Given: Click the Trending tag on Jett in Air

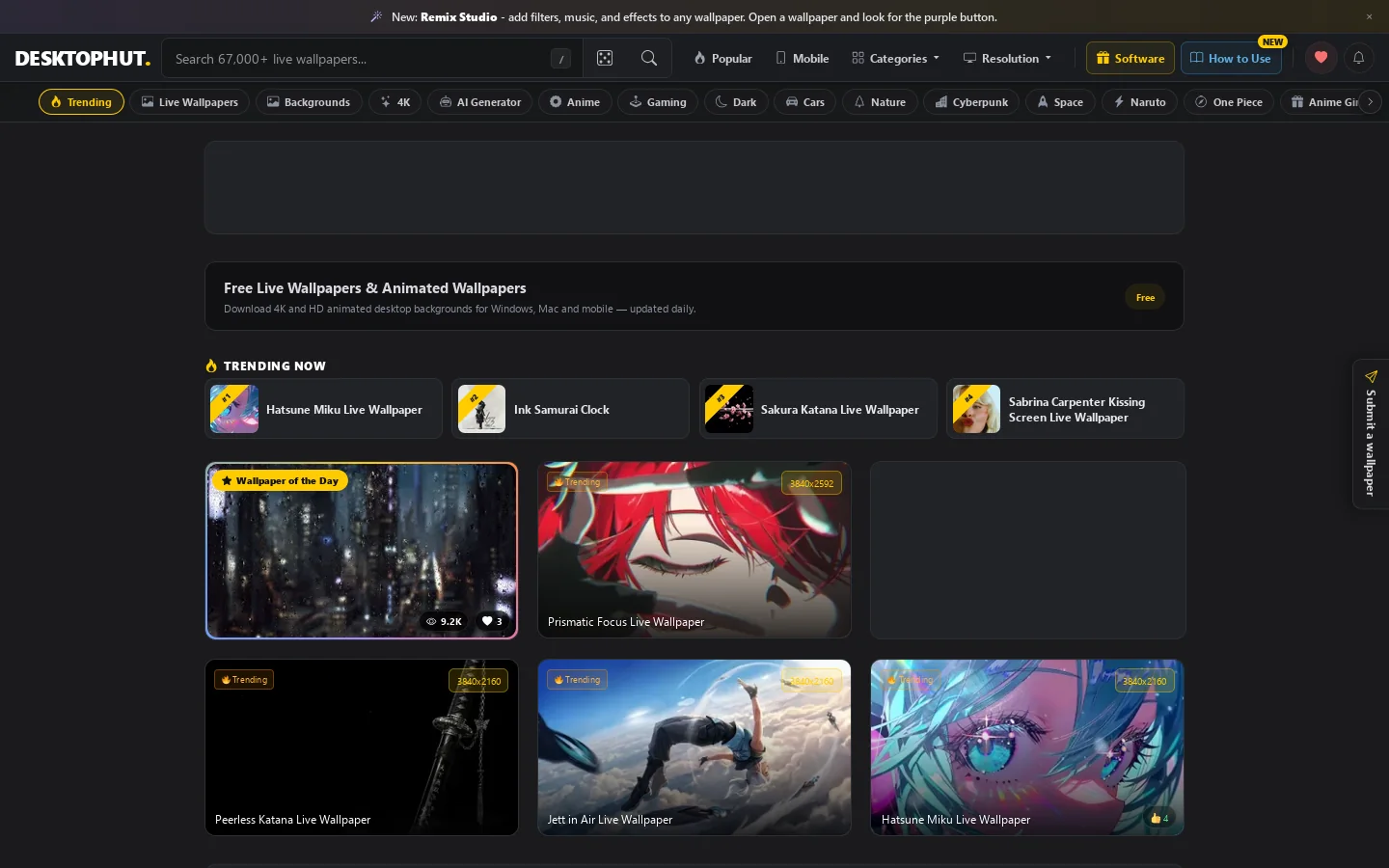Looking at the screenshot, I should pyautogui.click(x=577, y=680).
